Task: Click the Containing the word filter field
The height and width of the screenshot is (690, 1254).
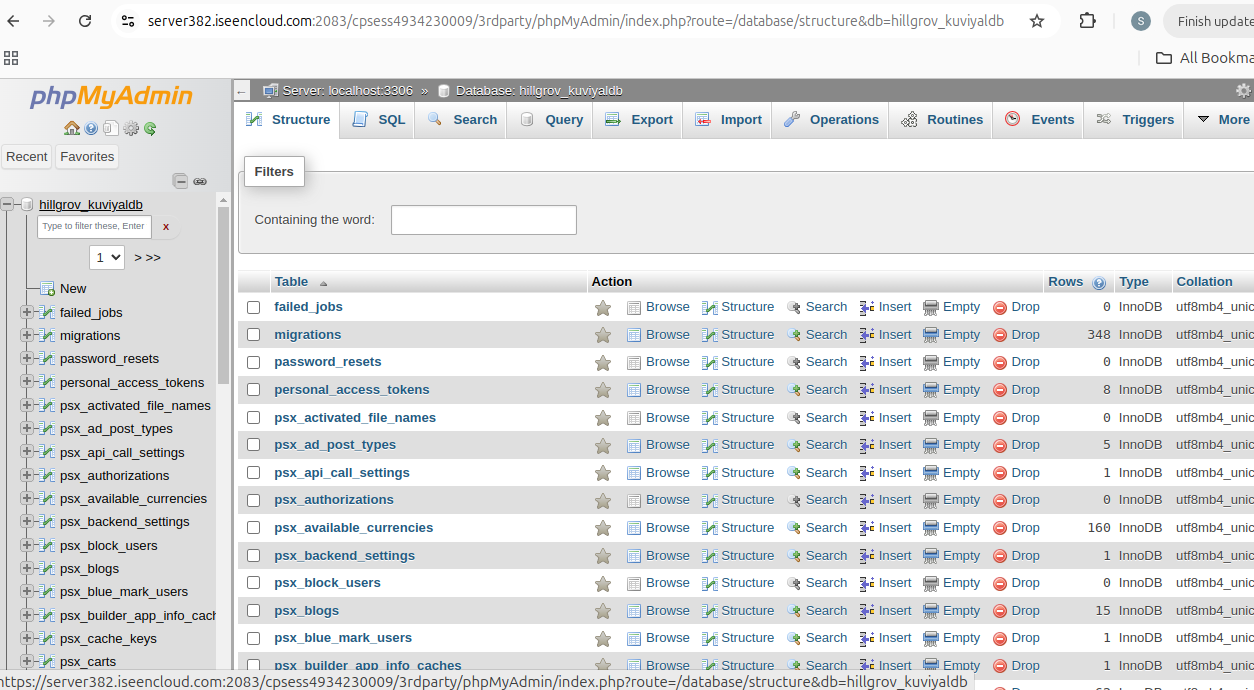Action: 483,220
